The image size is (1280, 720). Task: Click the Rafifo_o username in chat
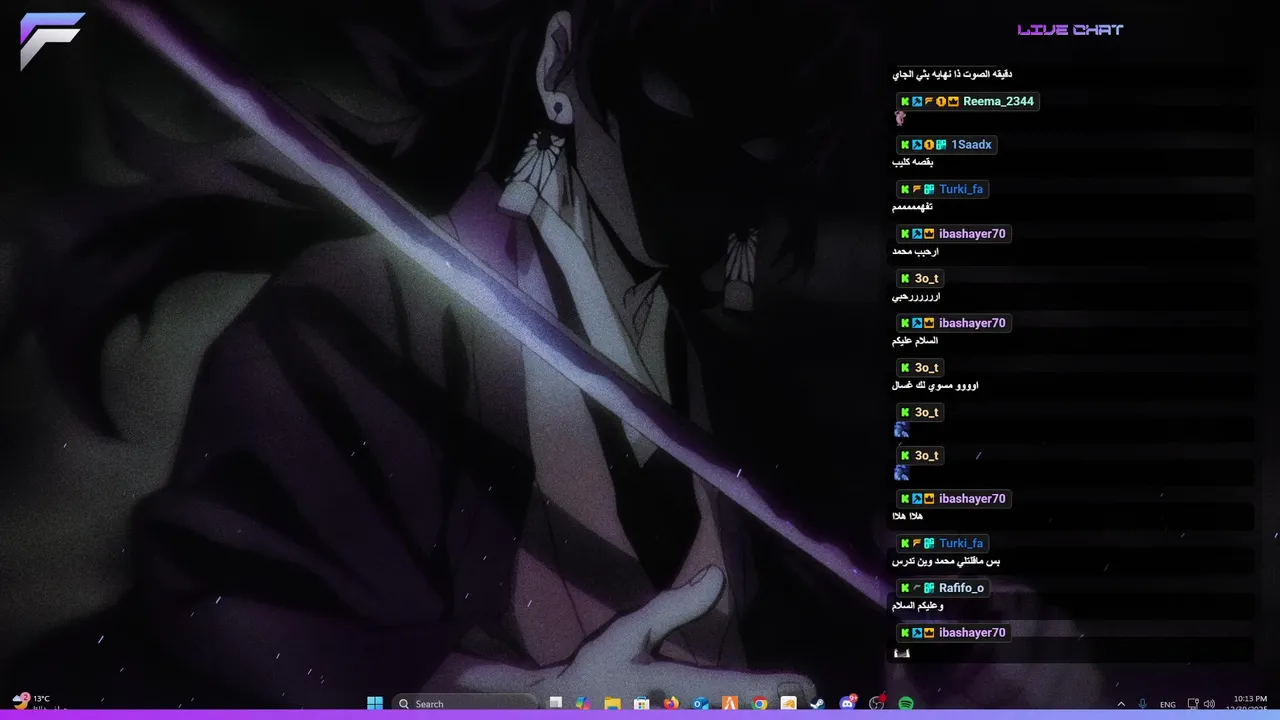point(962,588)
